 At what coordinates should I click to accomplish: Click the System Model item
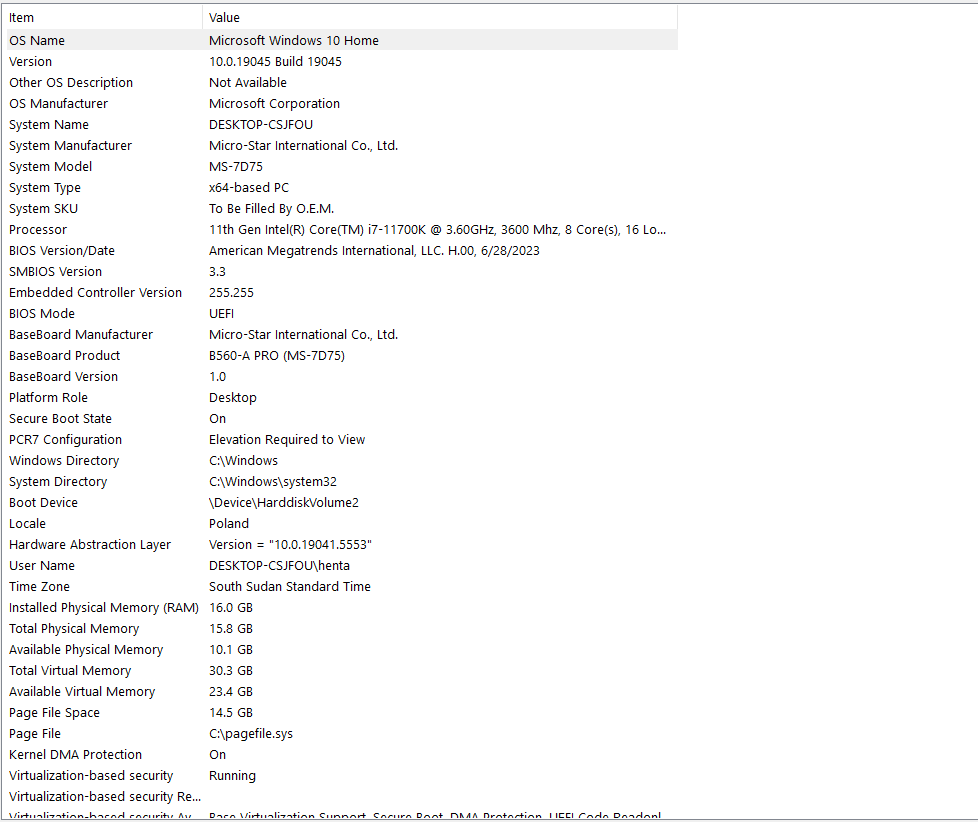51,167
